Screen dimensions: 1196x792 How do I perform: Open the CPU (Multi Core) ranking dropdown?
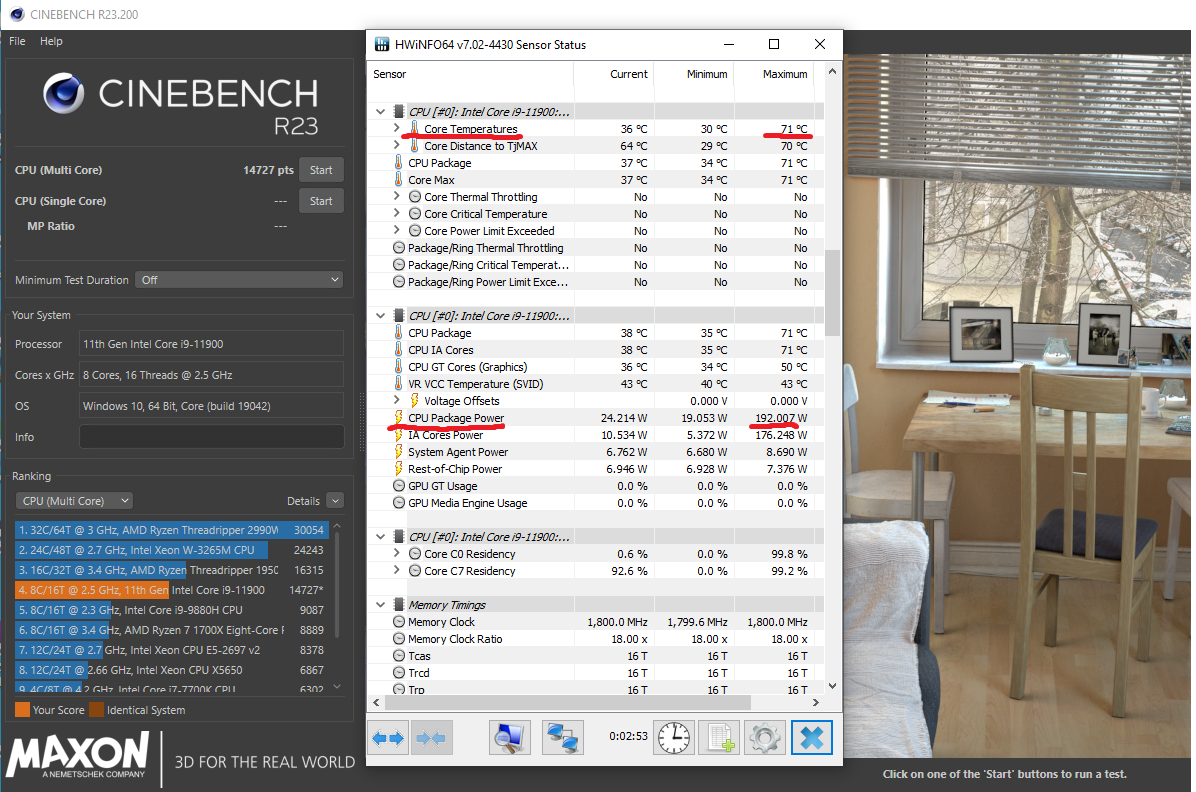[74, 501]
